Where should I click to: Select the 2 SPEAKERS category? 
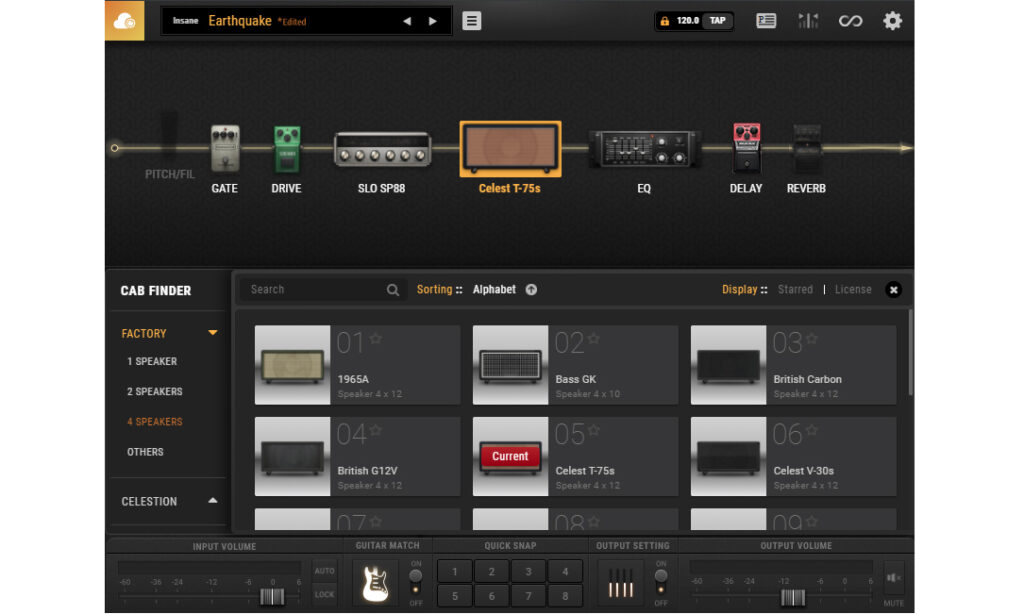point(155,391)
